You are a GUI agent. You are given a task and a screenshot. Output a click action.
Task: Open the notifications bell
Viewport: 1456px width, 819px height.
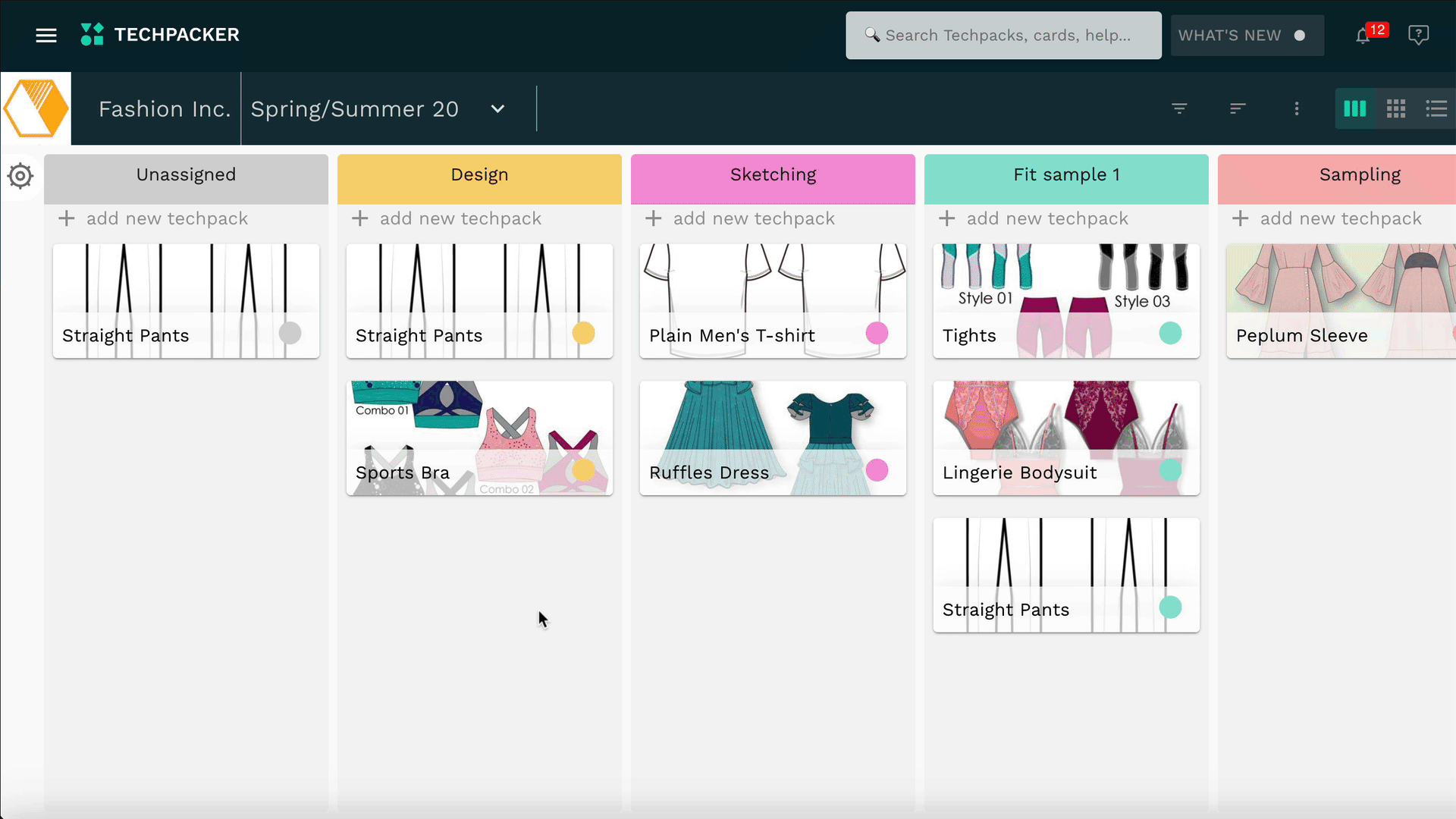pyautogui.click(x=1363, y=36)
